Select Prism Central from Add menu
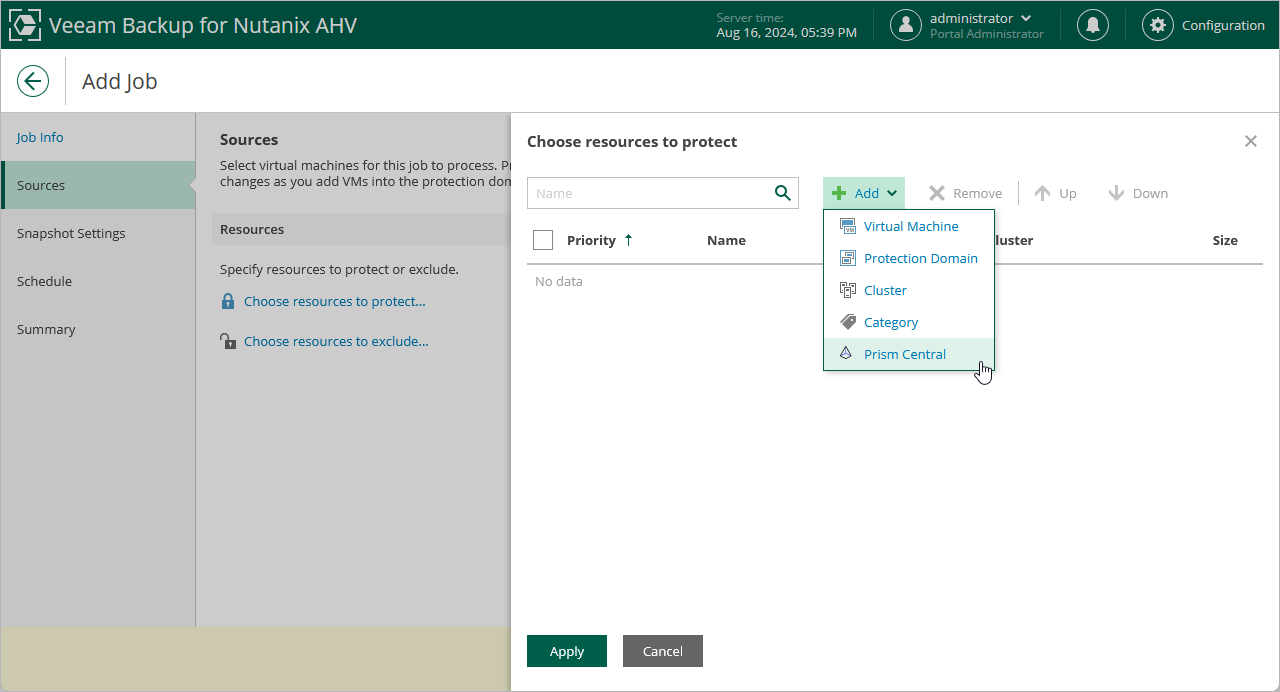 (x=909, y=354)
